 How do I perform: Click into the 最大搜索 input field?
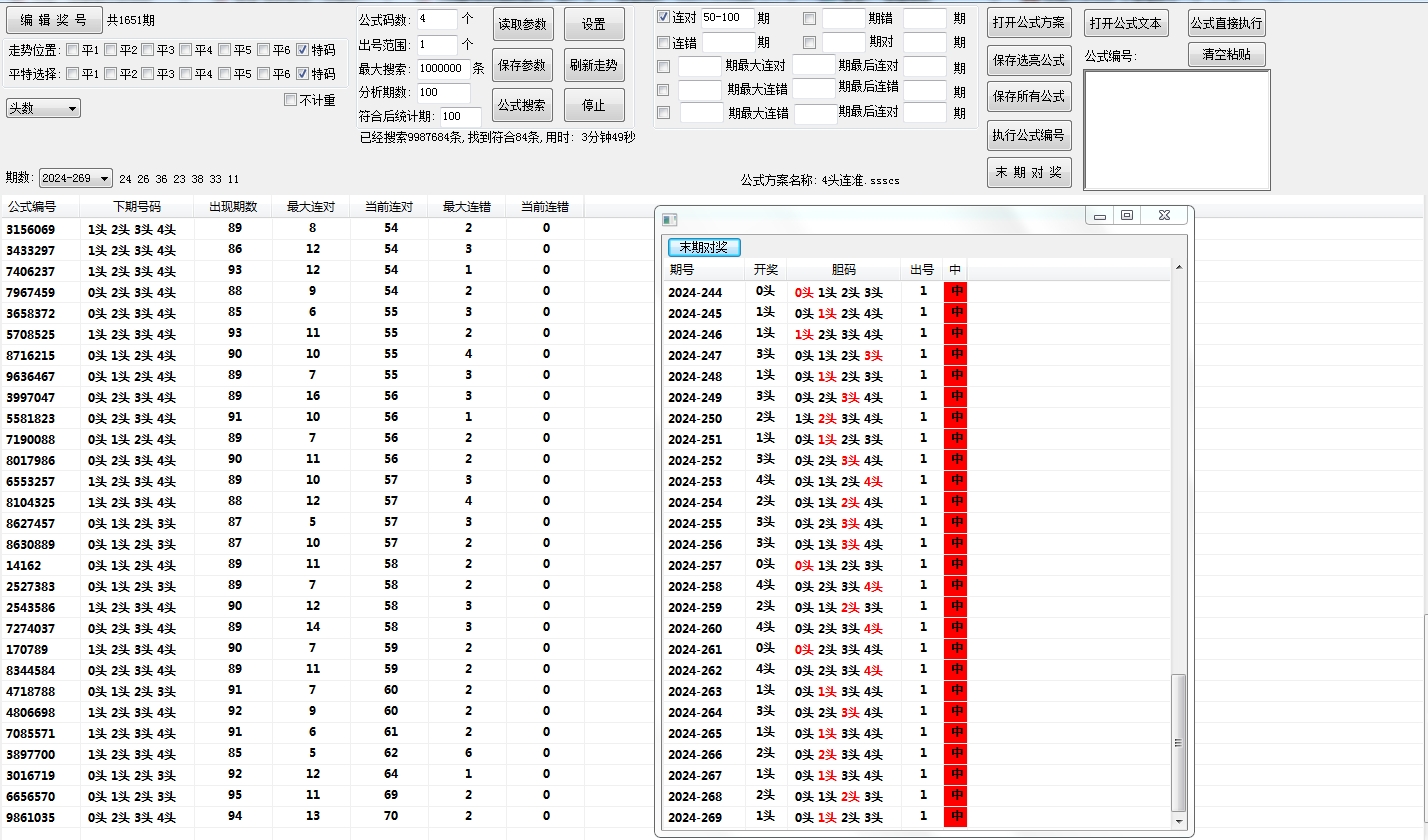pyautogui.click(x=442, y=68)
